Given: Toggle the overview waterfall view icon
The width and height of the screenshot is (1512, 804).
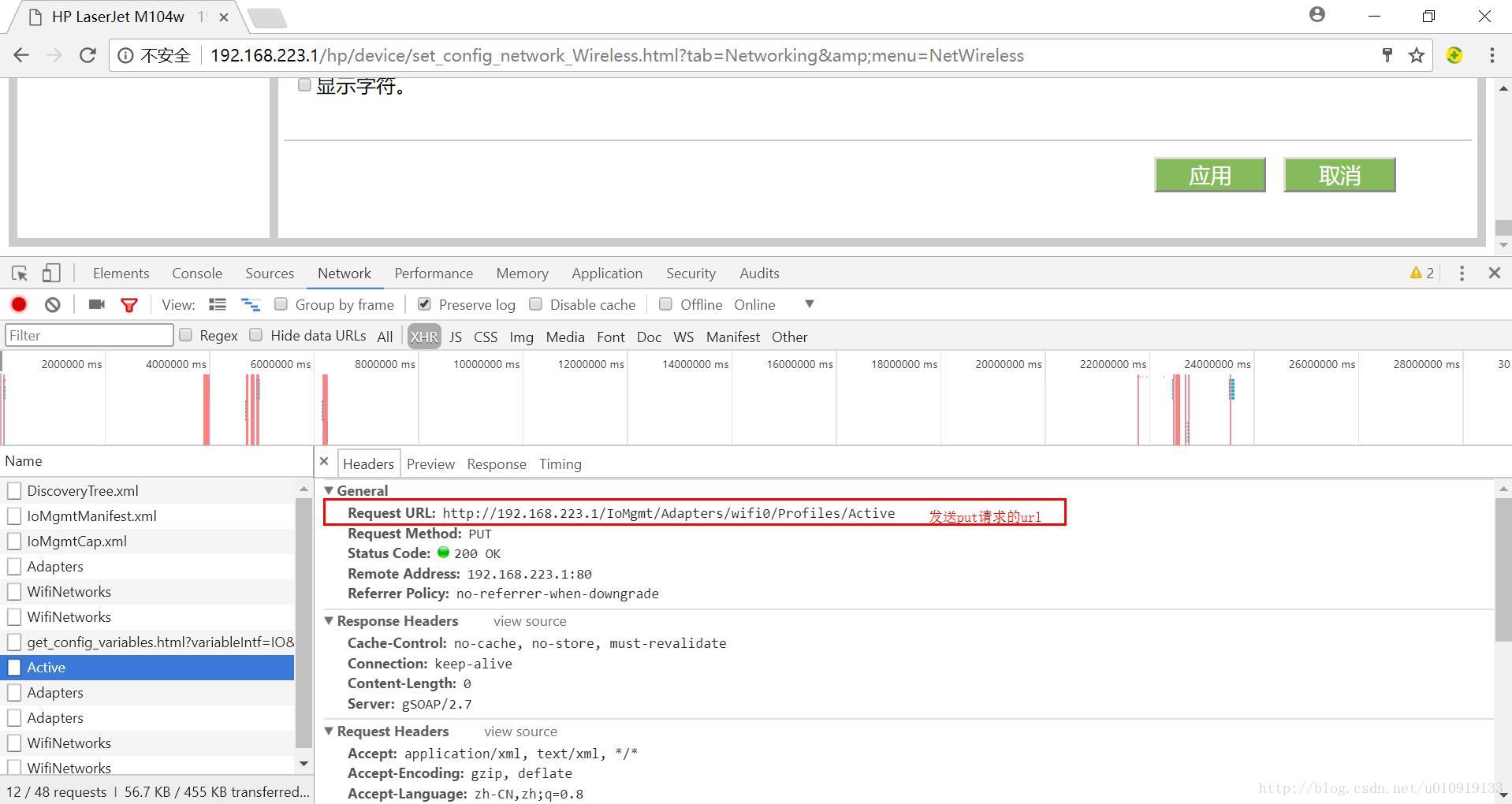Looking at the screenshot, I should tap(250, 304).
